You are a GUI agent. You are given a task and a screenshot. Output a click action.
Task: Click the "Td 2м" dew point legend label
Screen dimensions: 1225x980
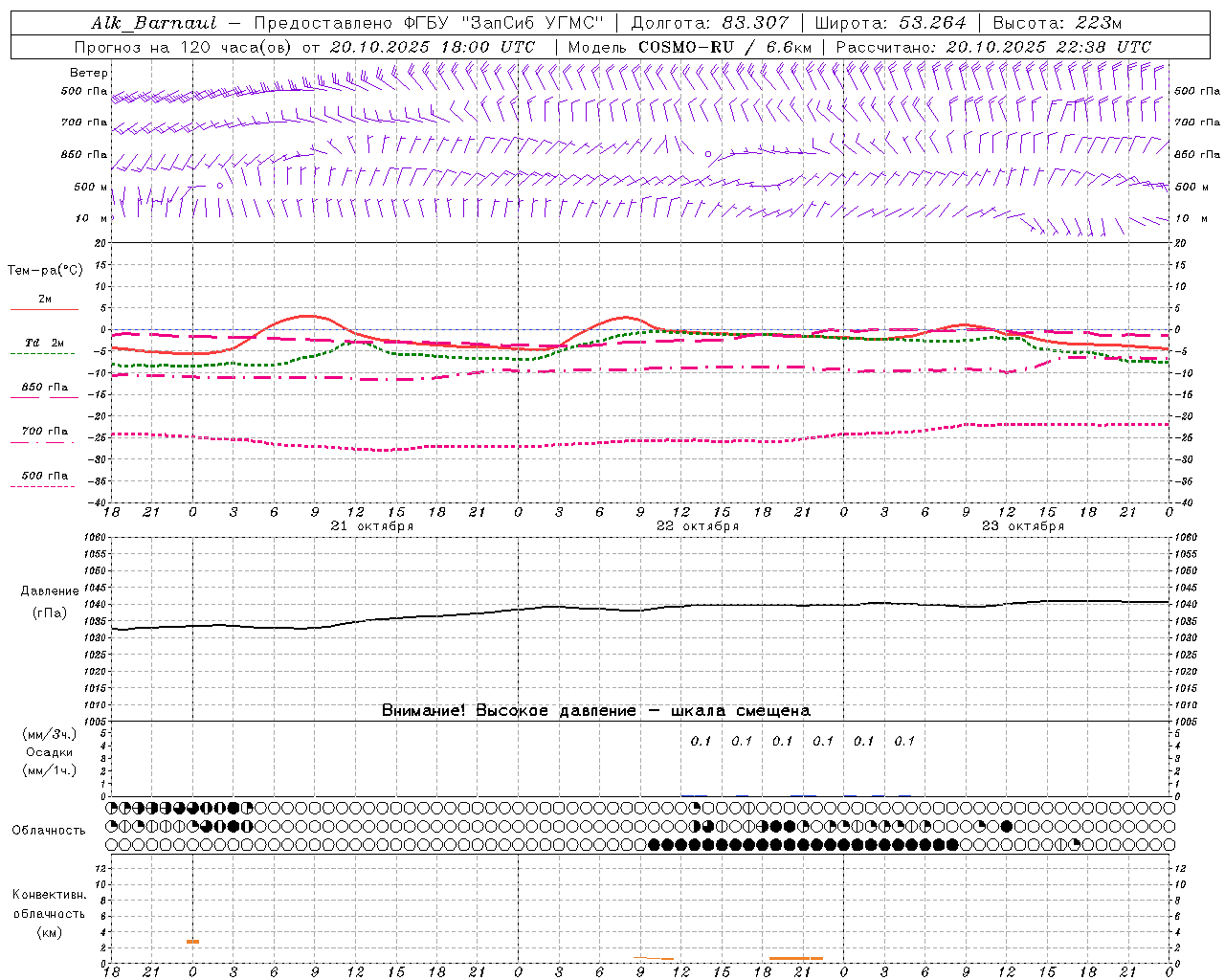[x=44, y=343]
